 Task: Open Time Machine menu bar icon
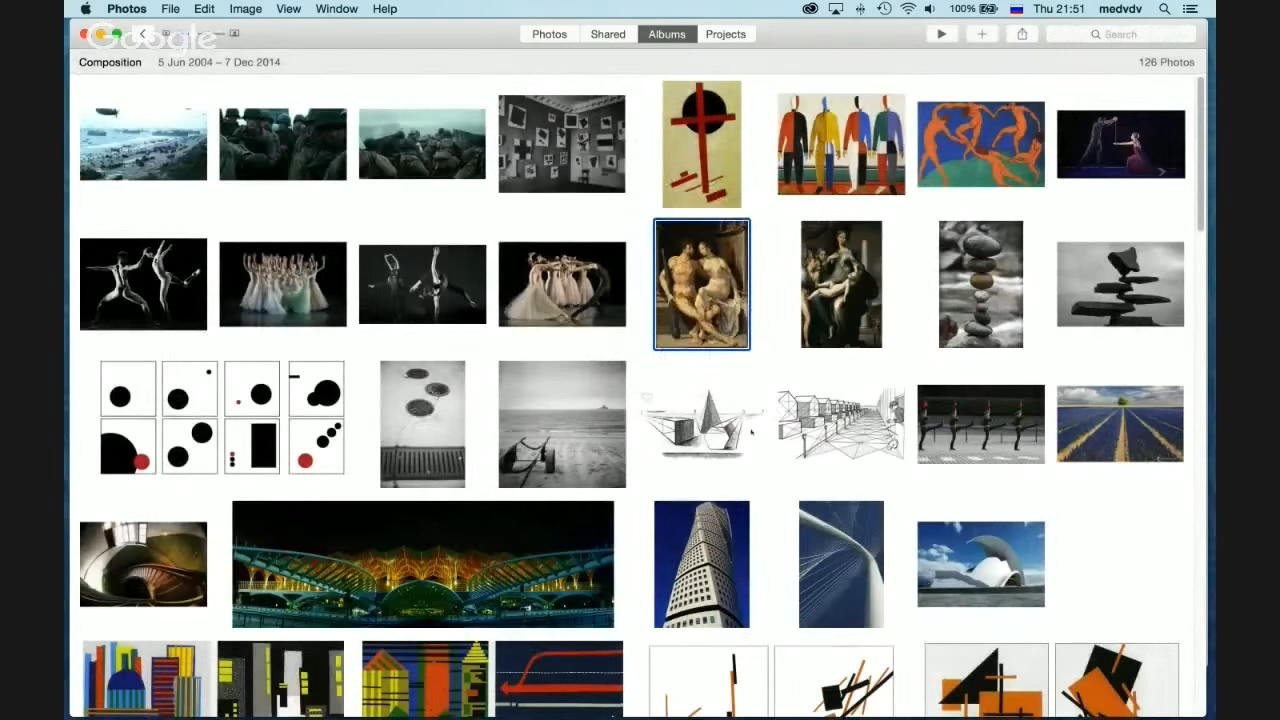884,9
